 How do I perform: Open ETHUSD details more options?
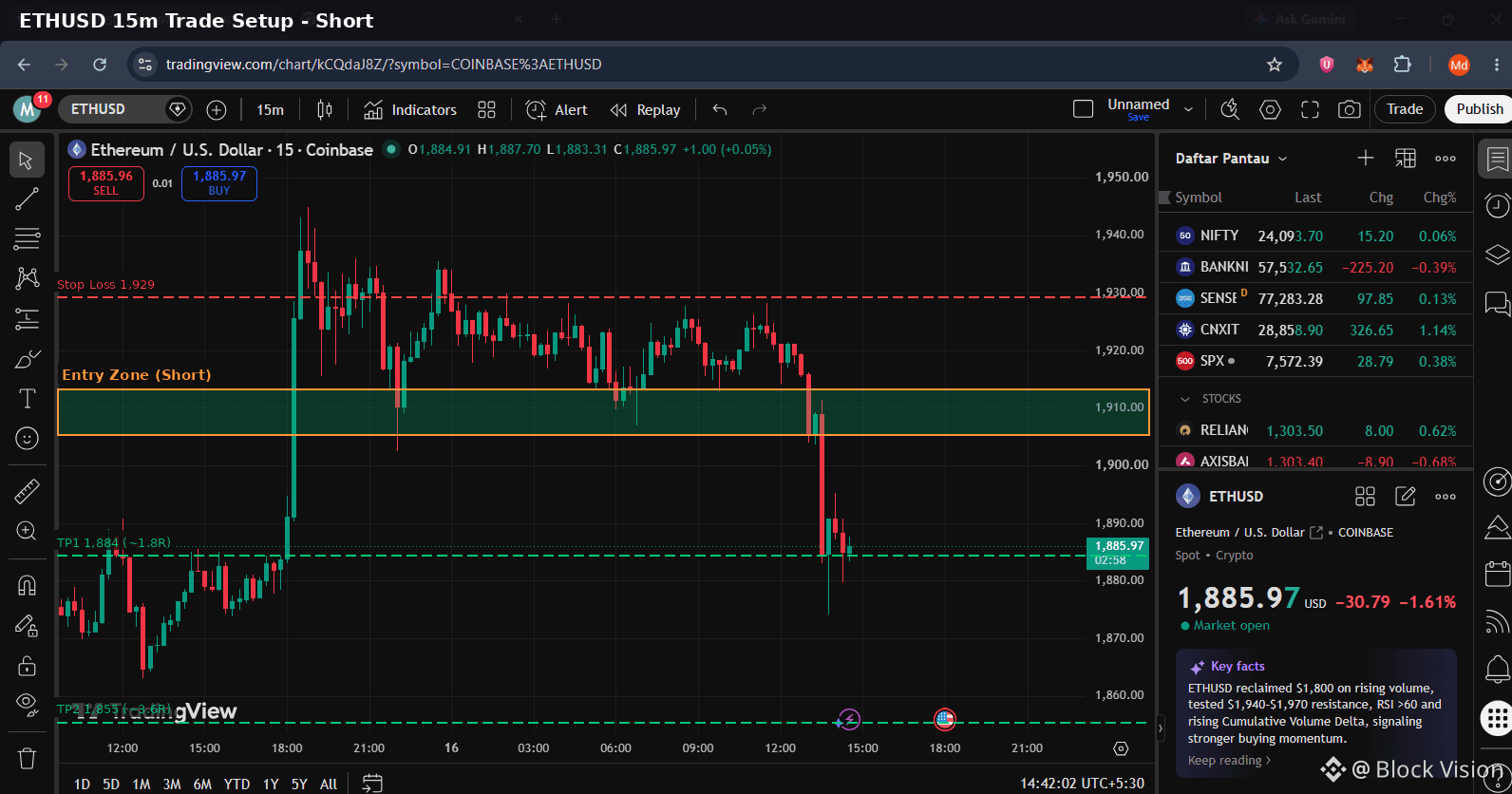1446,496
